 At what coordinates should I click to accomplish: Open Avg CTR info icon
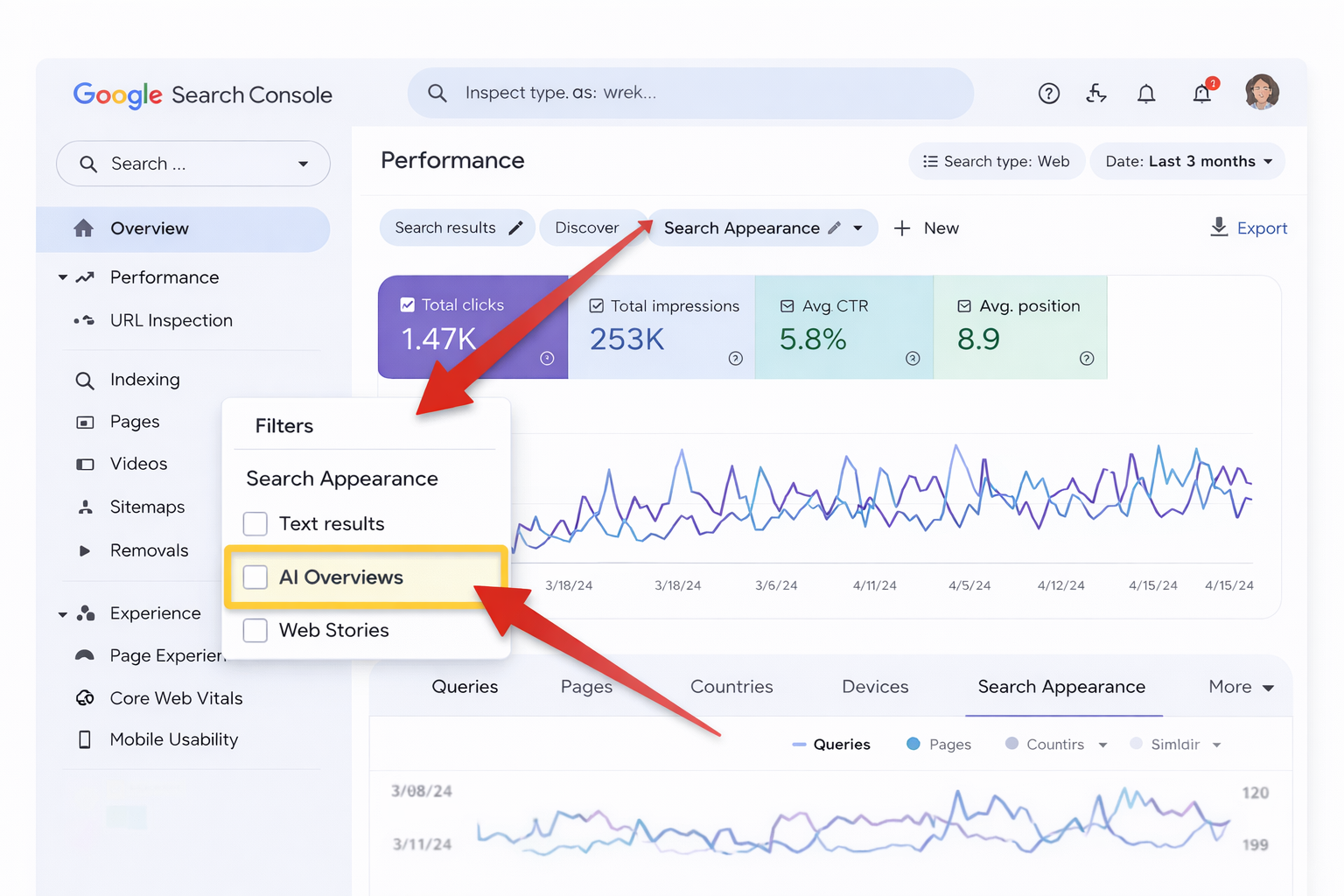pyautogui.click(x=913, y=358)
